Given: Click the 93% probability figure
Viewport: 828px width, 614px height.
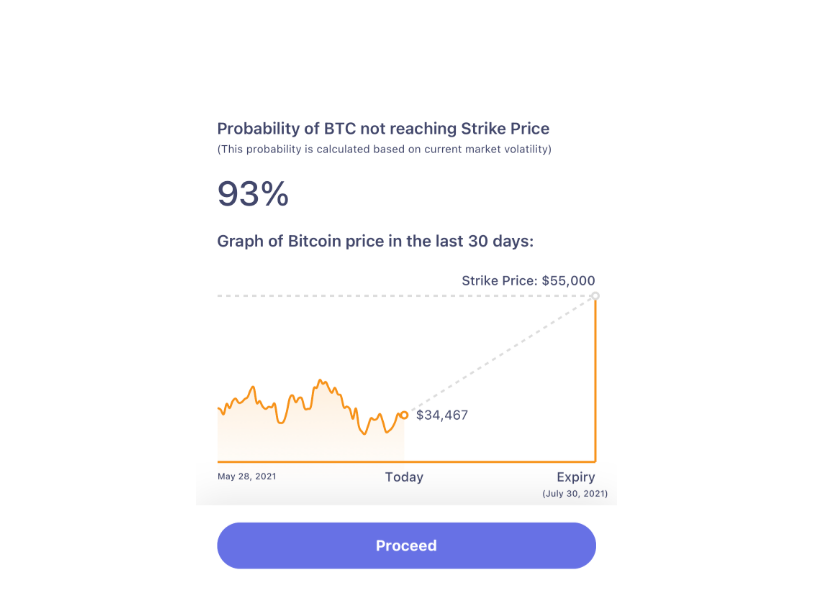Looking at the screenshot, I should pos(253,194).
